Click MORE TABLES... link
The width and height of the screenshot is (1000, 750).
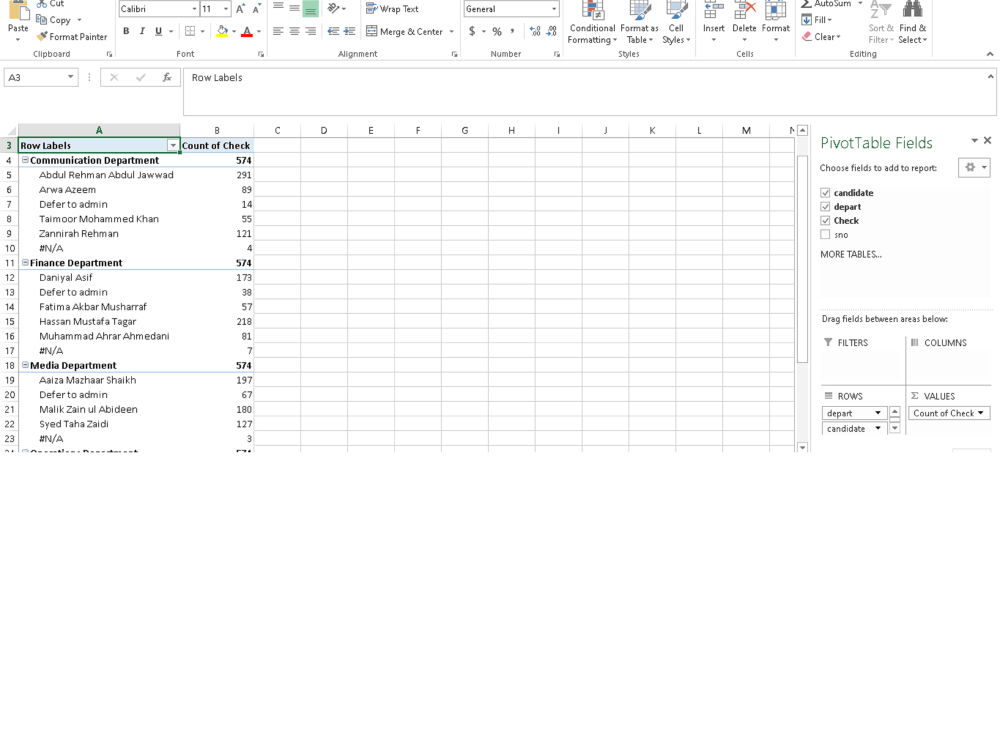pos(851,254)
